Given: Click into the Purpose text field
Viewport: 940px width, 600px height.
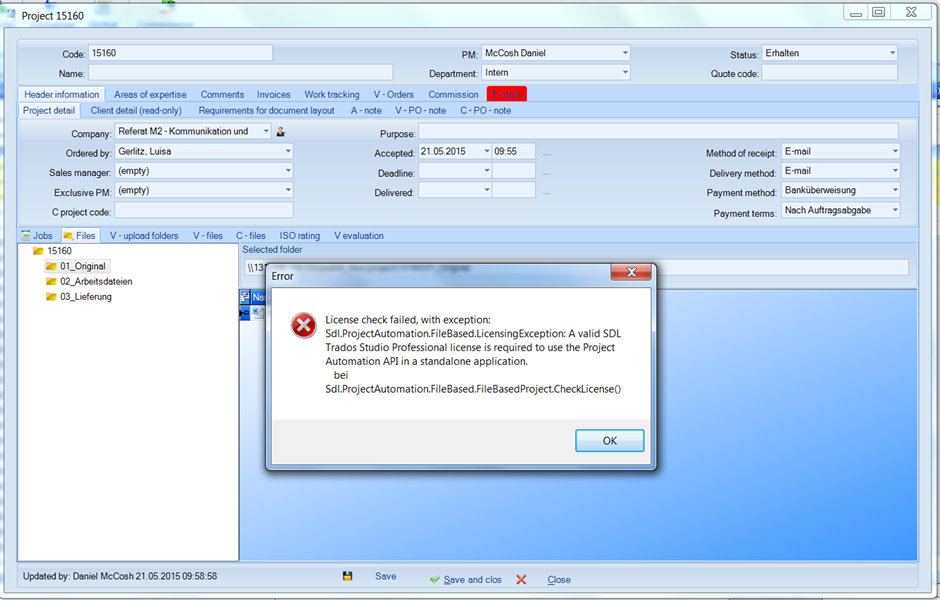Looking at the screenshot, I should tap(657, 132).
